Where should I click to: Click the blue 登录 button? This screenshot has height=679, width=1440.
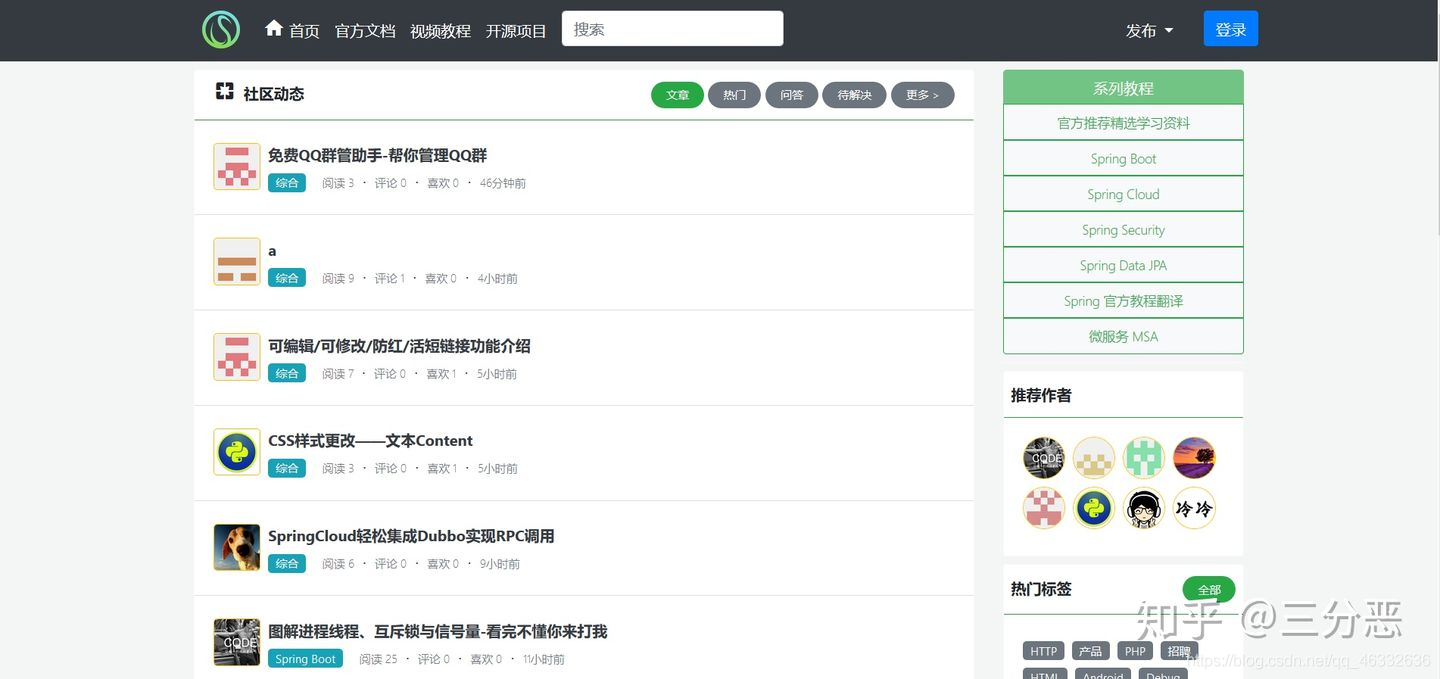1231,29
